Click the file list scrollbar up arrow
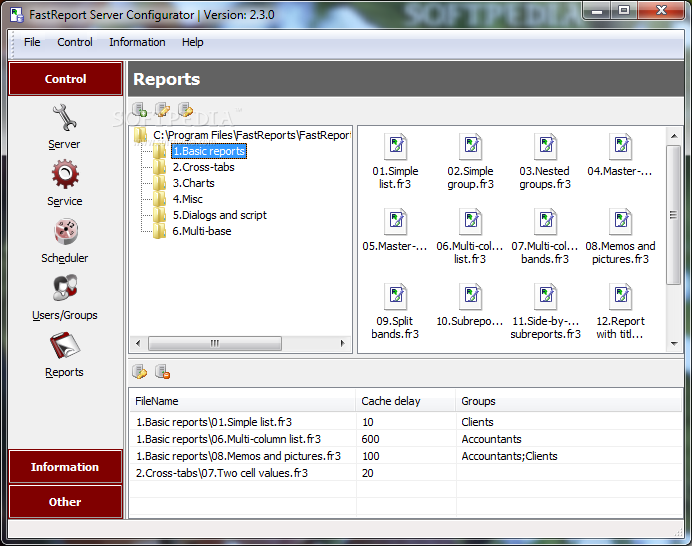The height and width of the screenshot is (546, 692). (674, 136)
